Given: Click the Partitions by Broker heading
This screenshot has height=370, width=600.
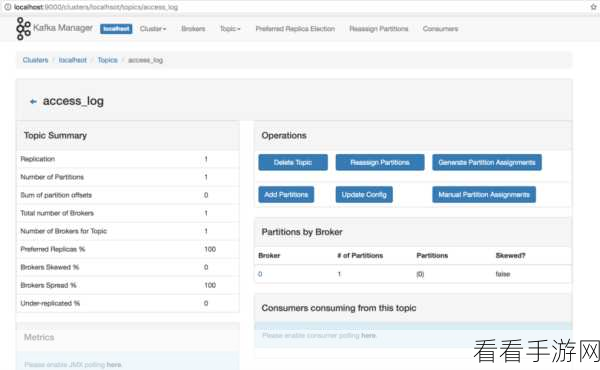Looking at the screenshot, I should (302, 232).
